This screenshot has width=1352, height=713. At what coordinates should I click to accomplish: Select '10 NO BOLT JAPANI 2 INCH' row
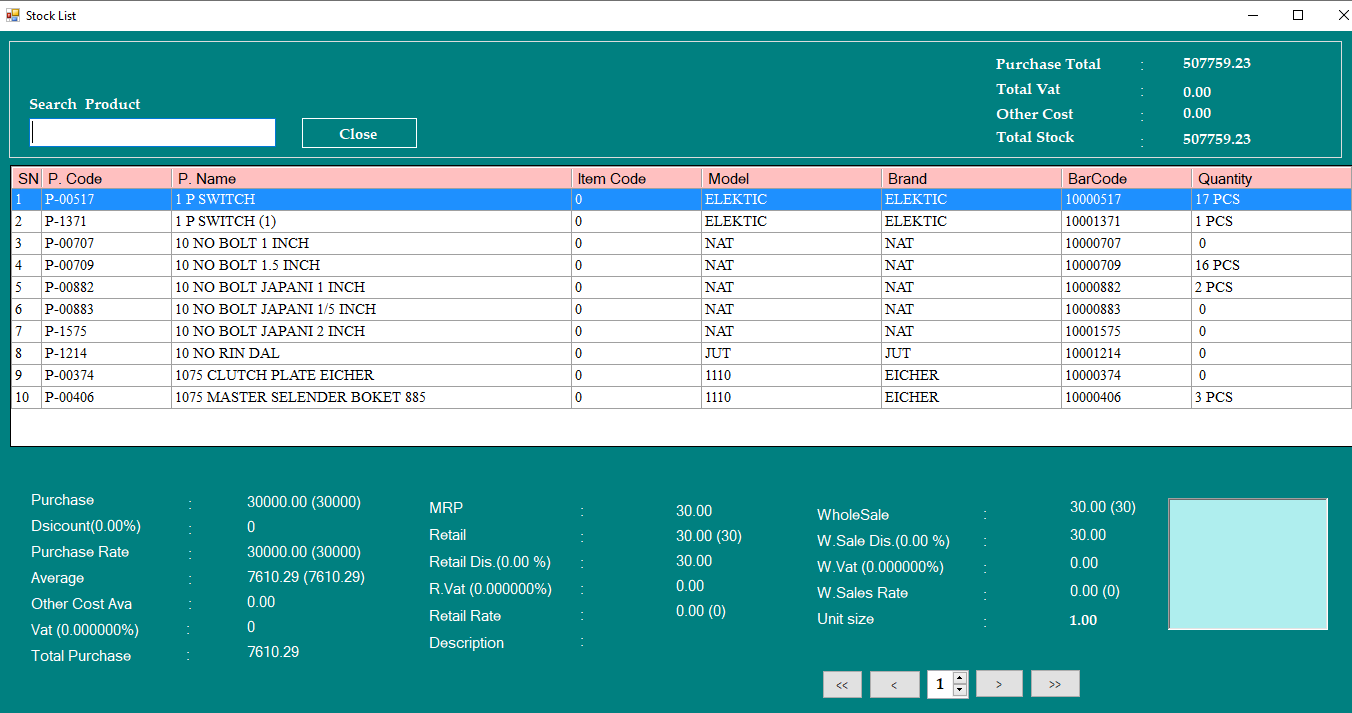tap(681, 331)
